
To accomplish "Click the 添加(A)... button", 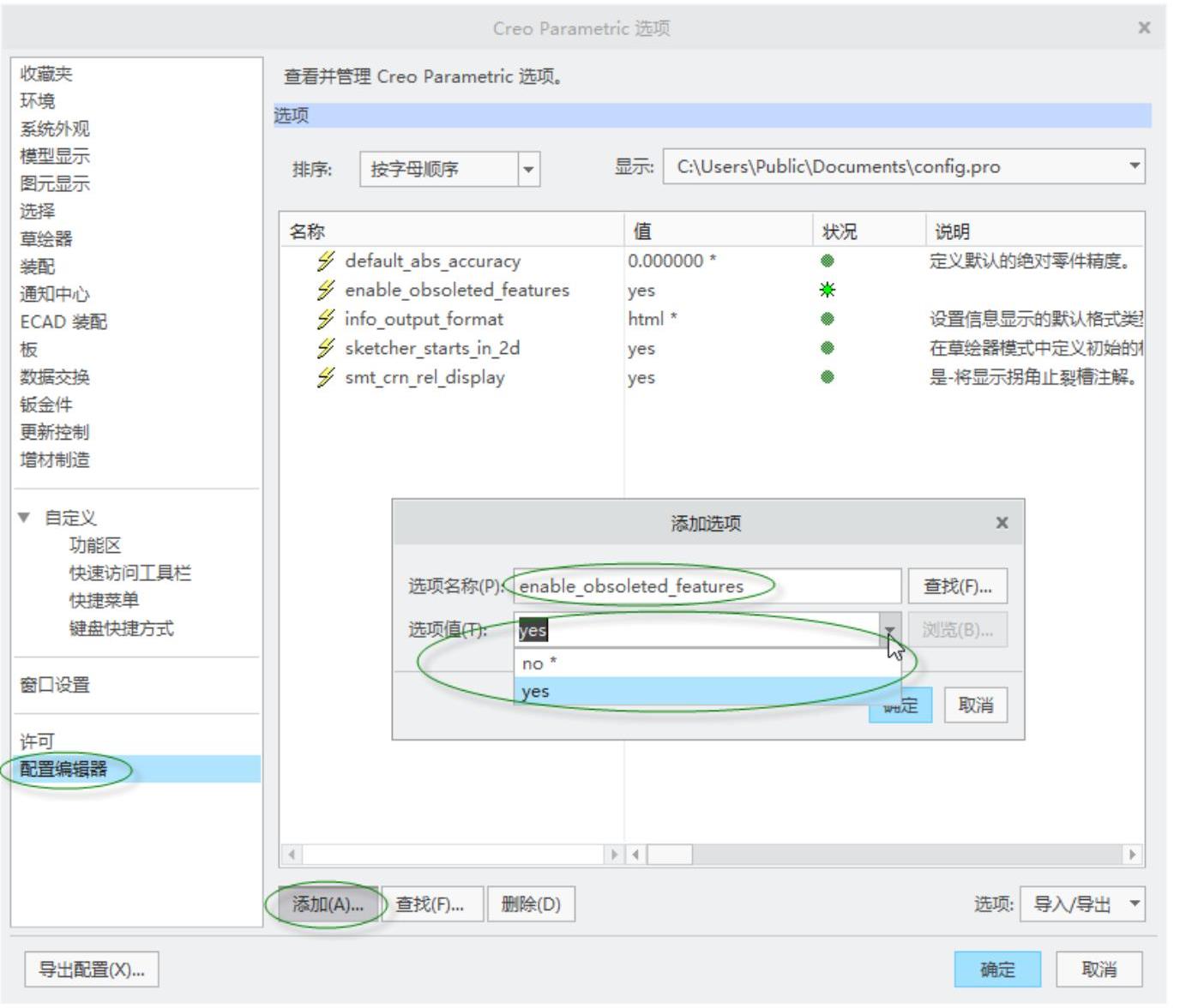I will (x=328, y=904).
